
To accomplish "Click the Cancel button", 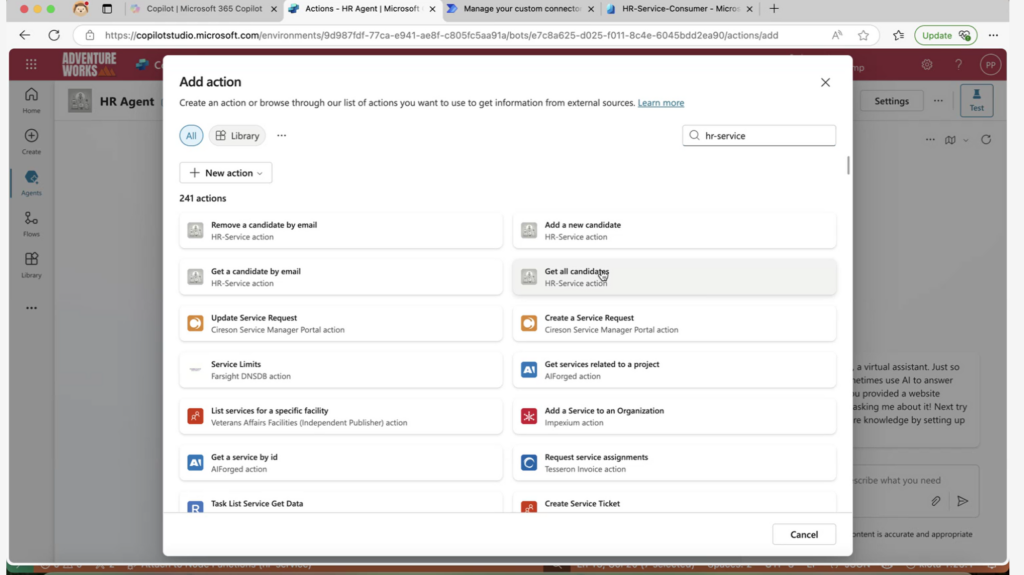I will pos(804,534).
